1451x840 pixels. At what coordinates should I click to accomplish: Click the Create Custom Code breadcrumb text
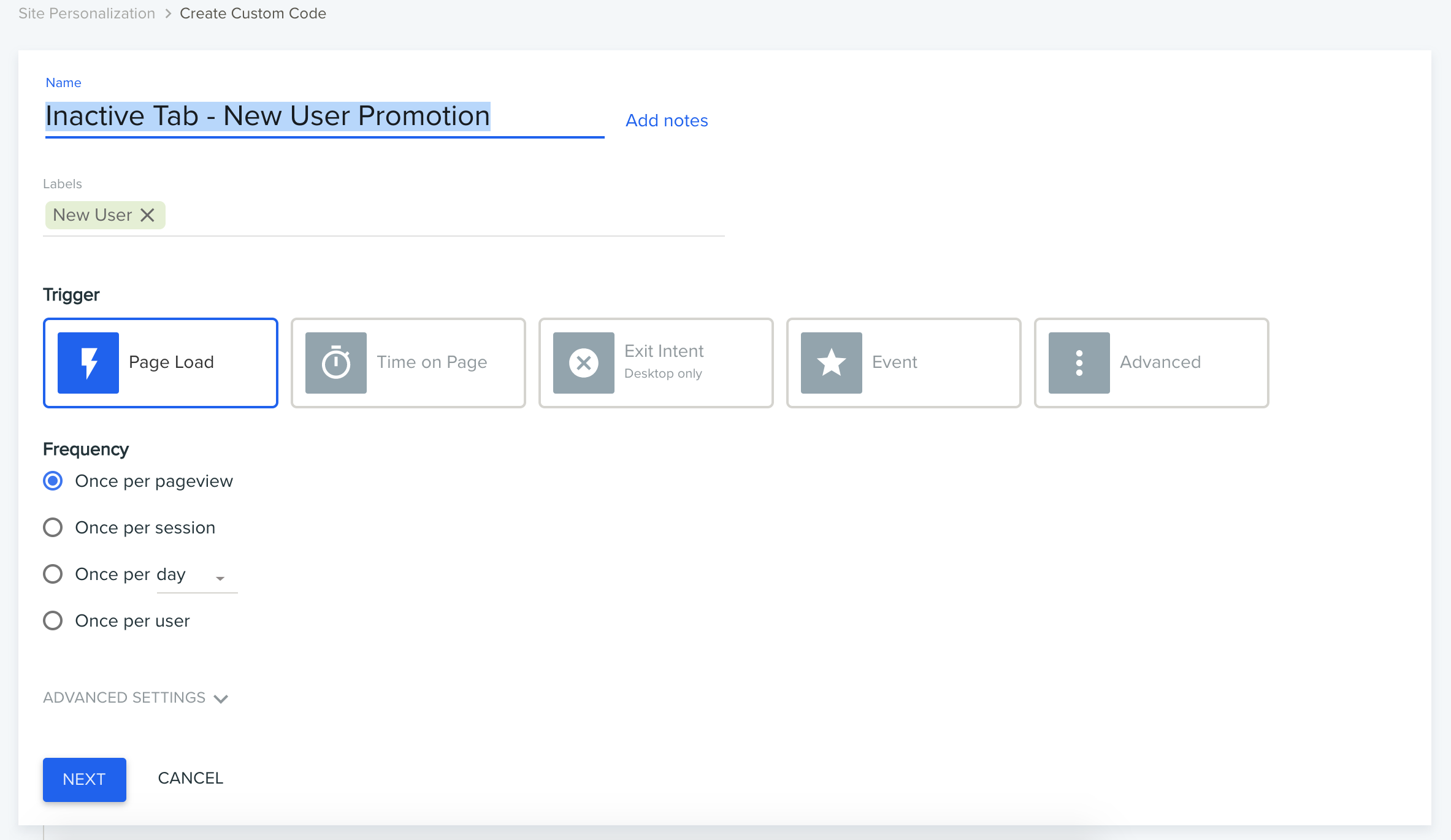[253, 13]
